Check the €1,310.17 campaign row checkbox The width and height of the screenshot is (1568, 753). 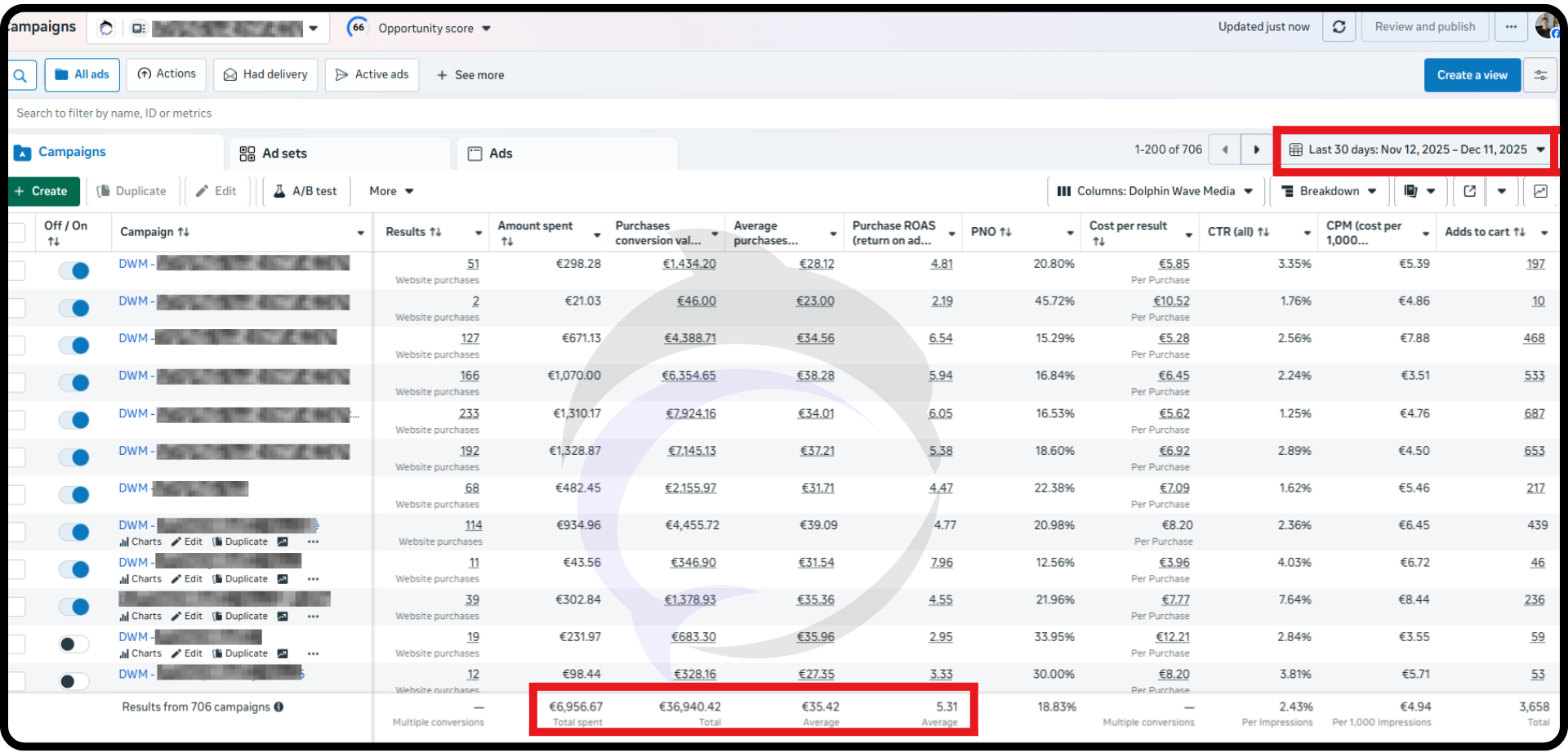(17, 421)
